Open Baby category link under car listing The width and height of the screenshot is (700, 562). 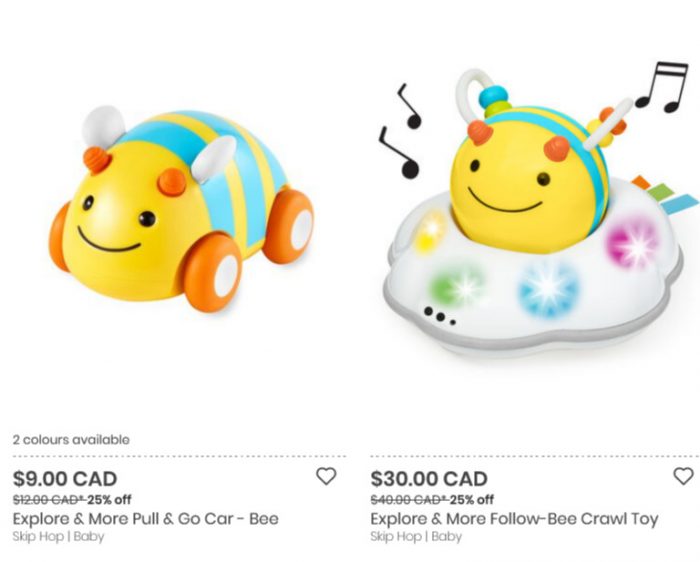point(88,536)
